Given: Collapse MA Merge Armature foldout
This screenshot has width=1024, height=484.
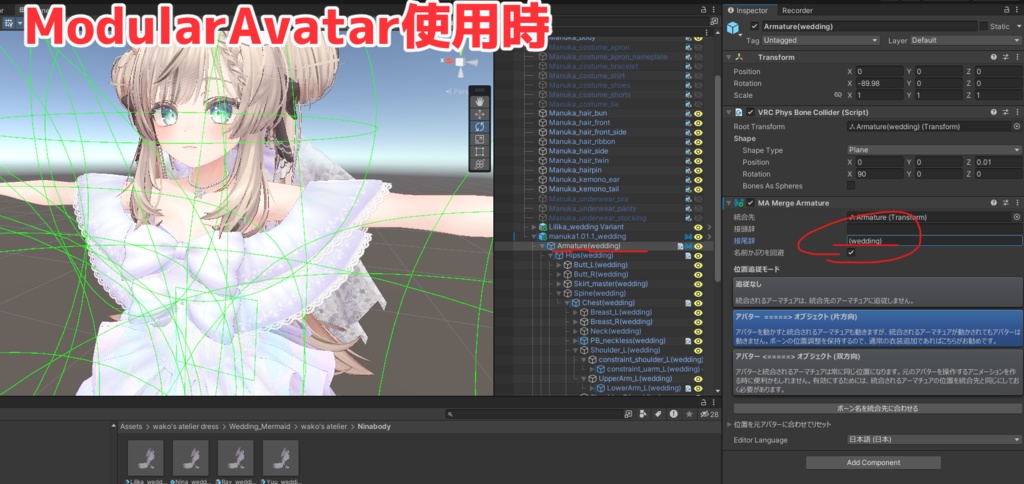Looking at the screenshot, I should [729, 203].
